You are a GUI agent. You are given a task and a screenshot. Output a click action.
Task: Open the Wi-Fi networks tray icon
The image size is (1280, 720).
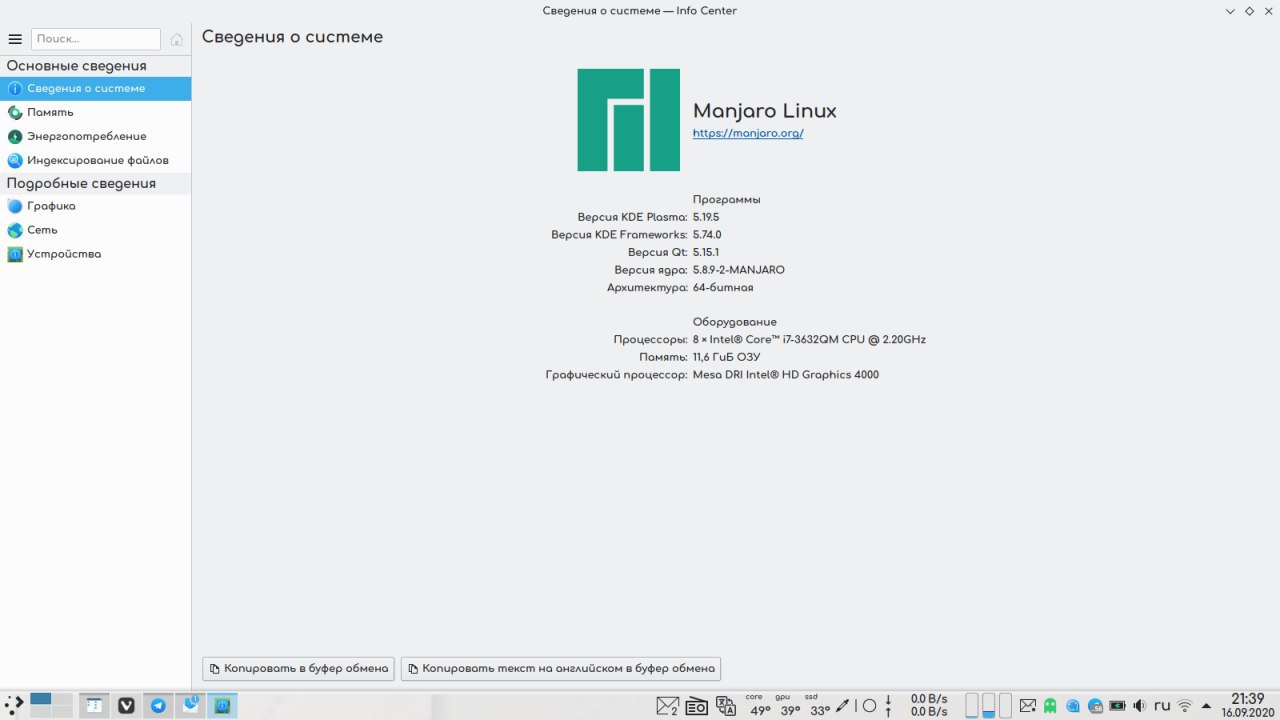(x=1185, y=706)
